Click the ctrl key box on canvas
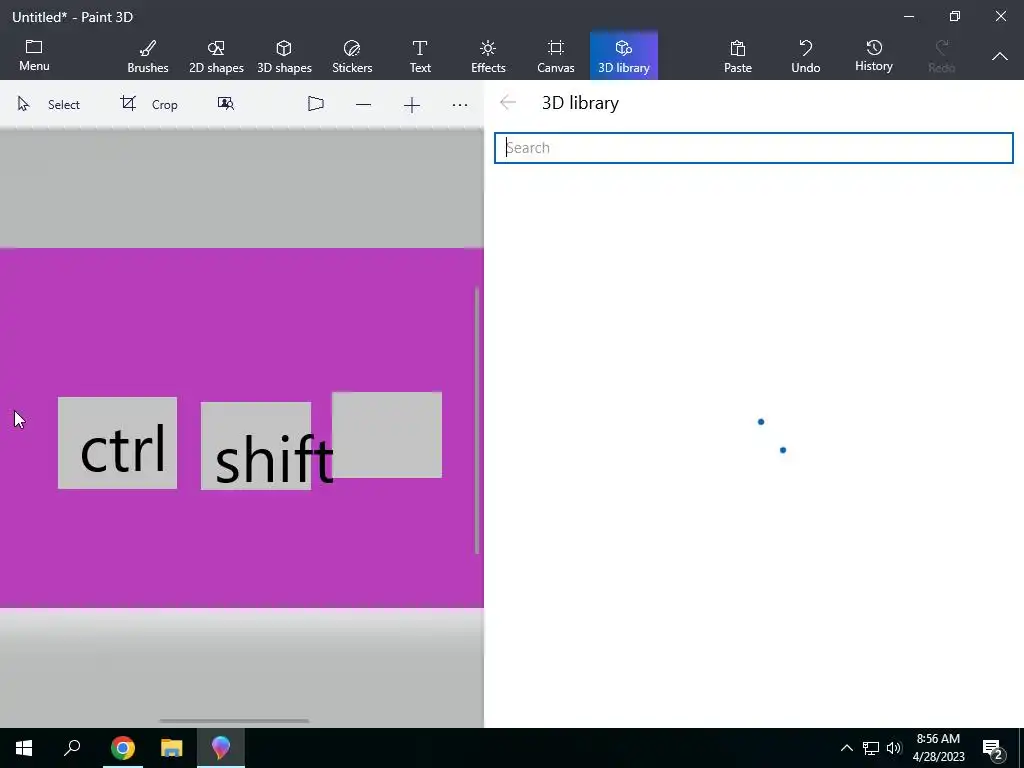The image size is (1024, 768). pos(118,443)
